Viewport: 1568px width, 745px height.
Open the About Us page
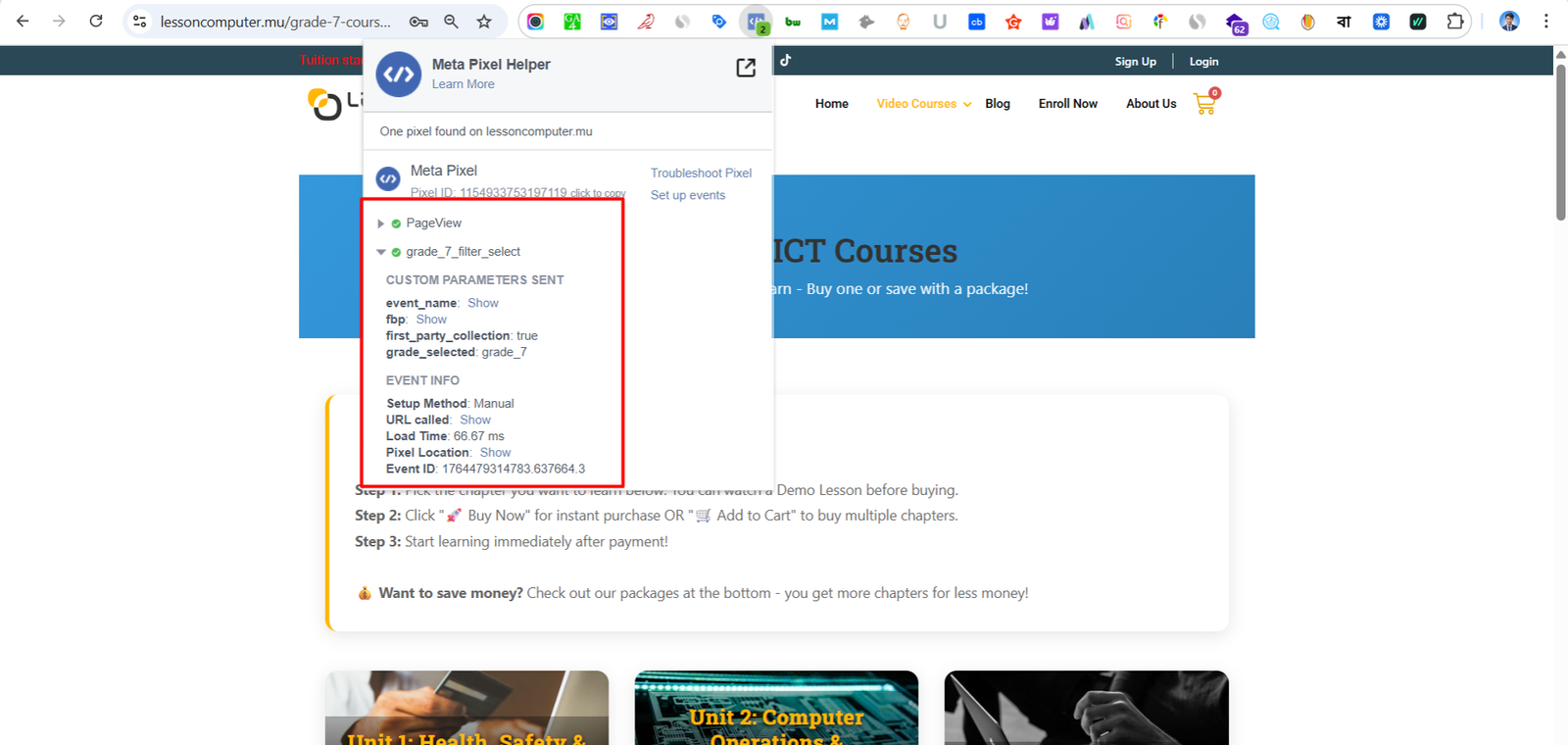pos(1151,104)
